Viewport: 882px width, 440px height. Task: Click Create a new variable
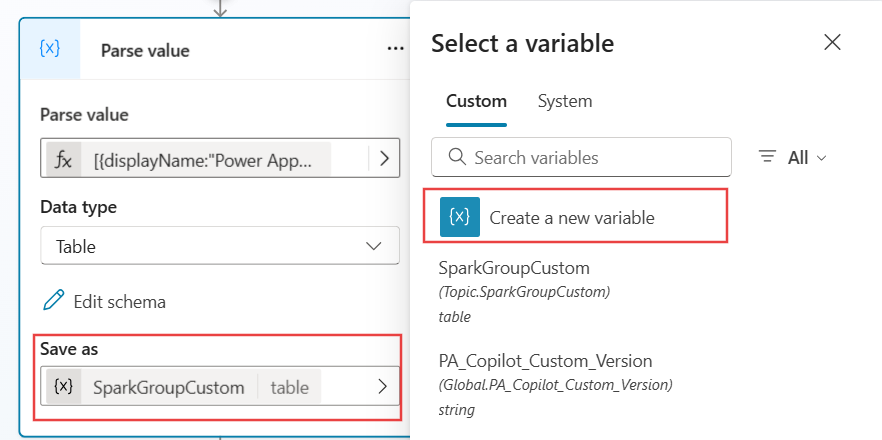coord(571,217)
